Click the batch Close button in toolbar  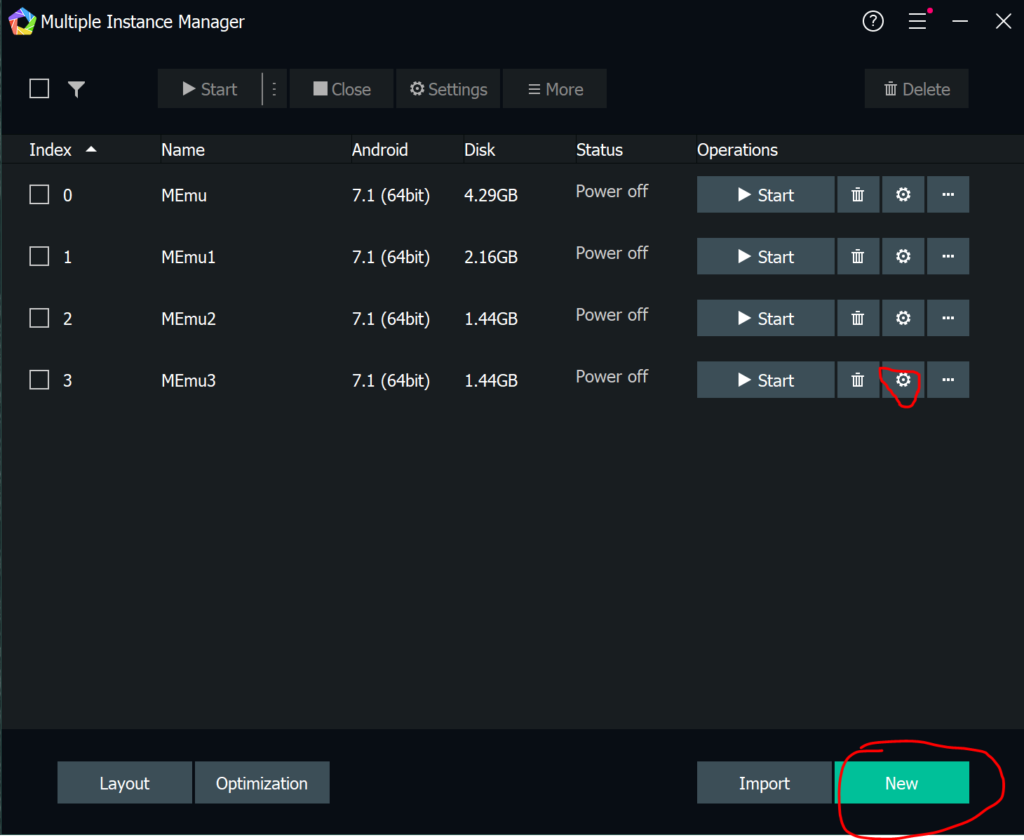click(x=342, y=89)
